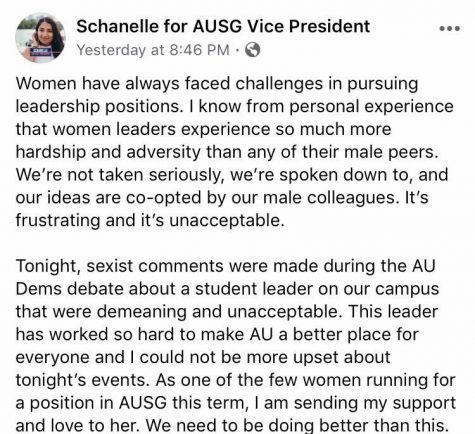Click the line starting has worked so hard

pyautogui.click(x=217, y=334)
